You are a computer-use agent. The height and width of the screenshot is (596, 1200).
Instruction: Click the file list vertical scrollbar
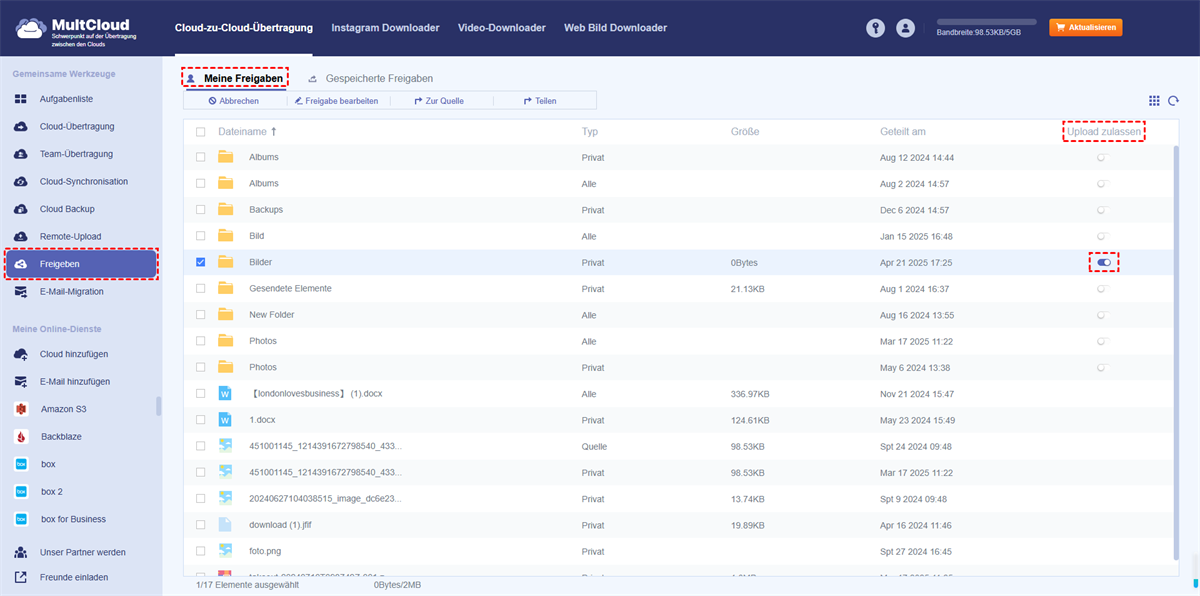click(1174, 350)
